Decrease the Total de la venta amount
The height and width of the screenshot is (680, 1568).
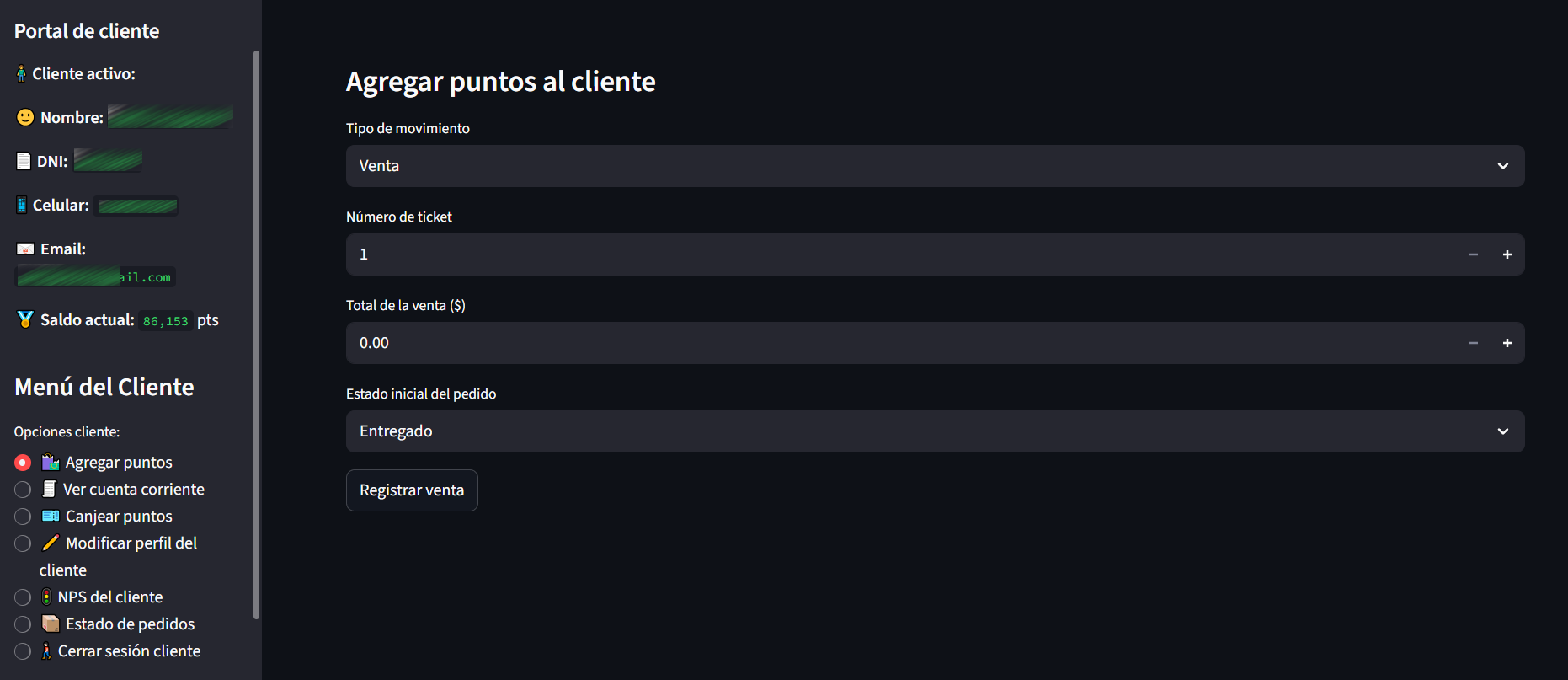1473,343
